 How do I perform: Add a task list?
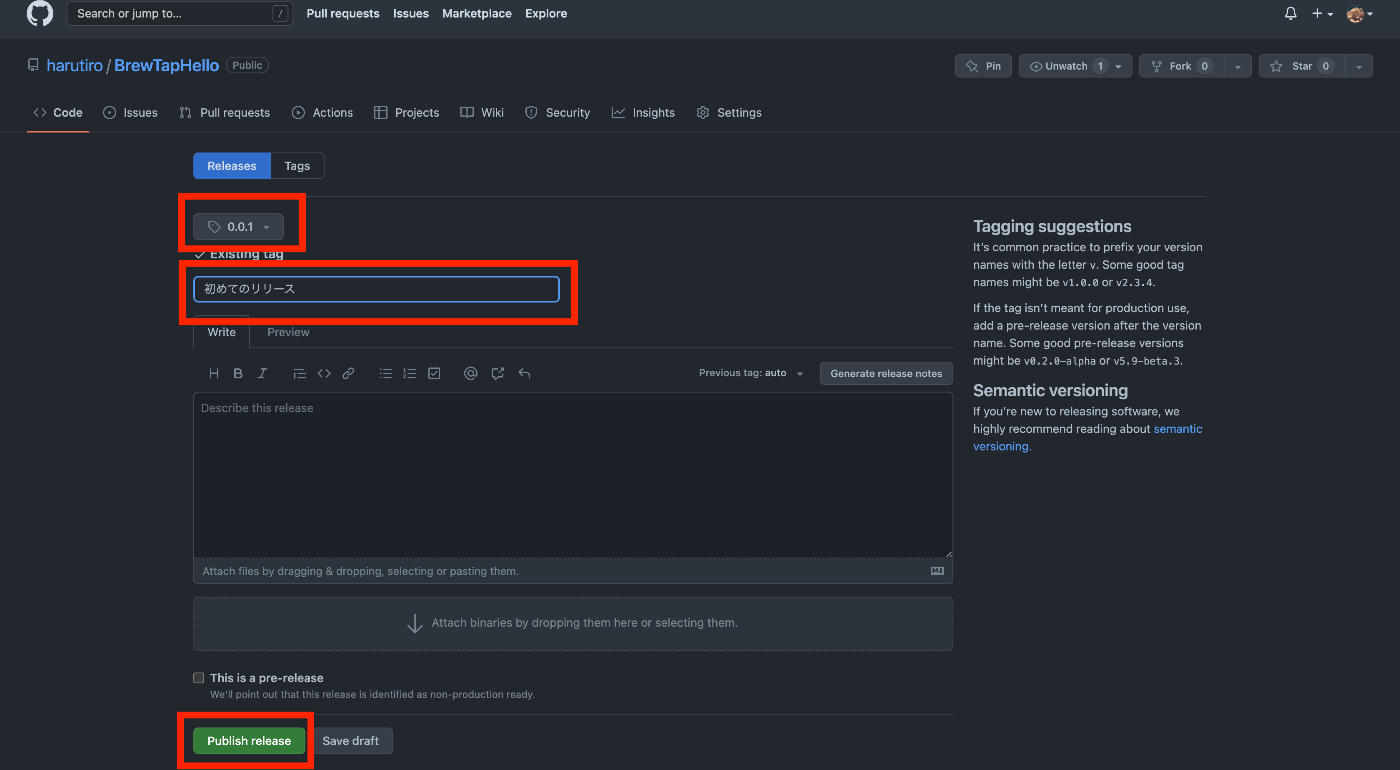[x=434, y=373]
